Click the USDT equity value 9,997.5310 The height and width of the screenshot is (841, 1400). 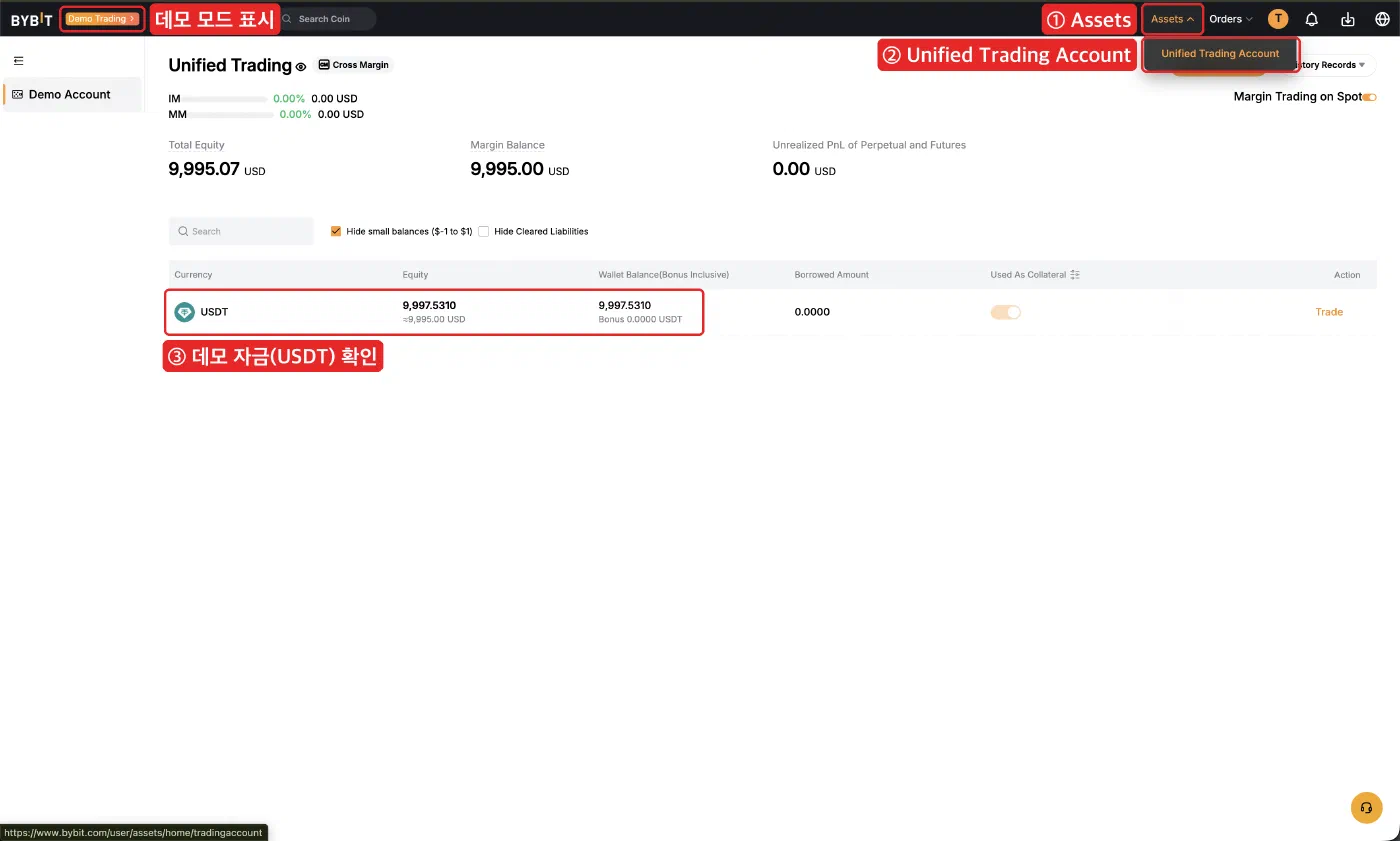coord(430,305)
